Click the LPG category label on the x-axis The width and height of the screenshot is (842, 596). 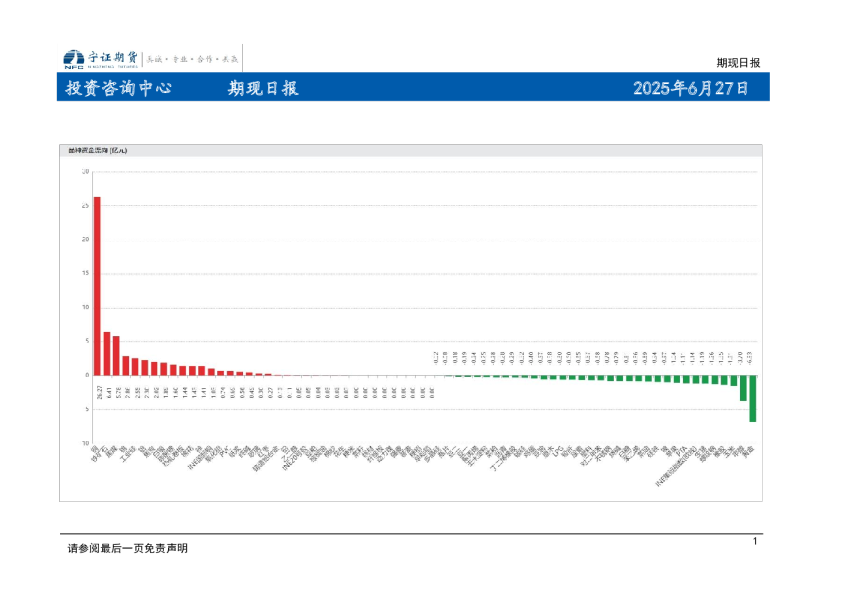point(554,451)
